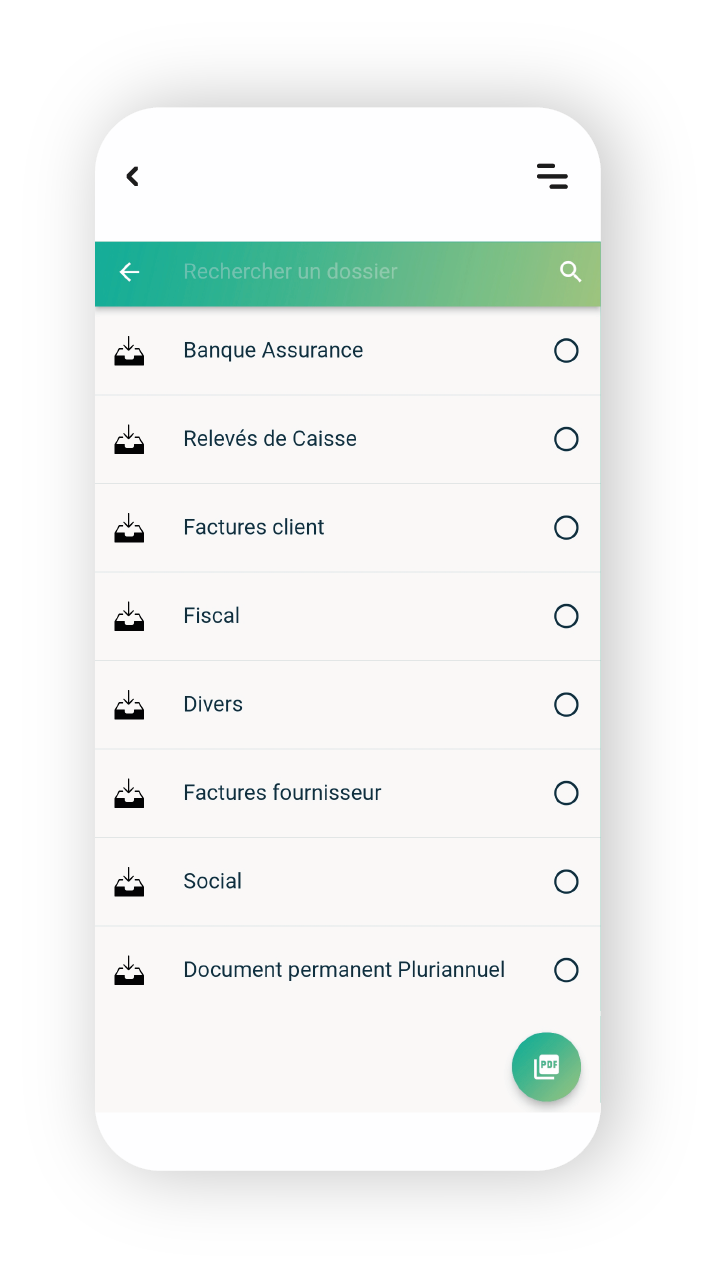Click the inbox icon beside Fiscal
Image resolution: width=720 pixels, height=1278 pixels.
(x=129, y=616)
